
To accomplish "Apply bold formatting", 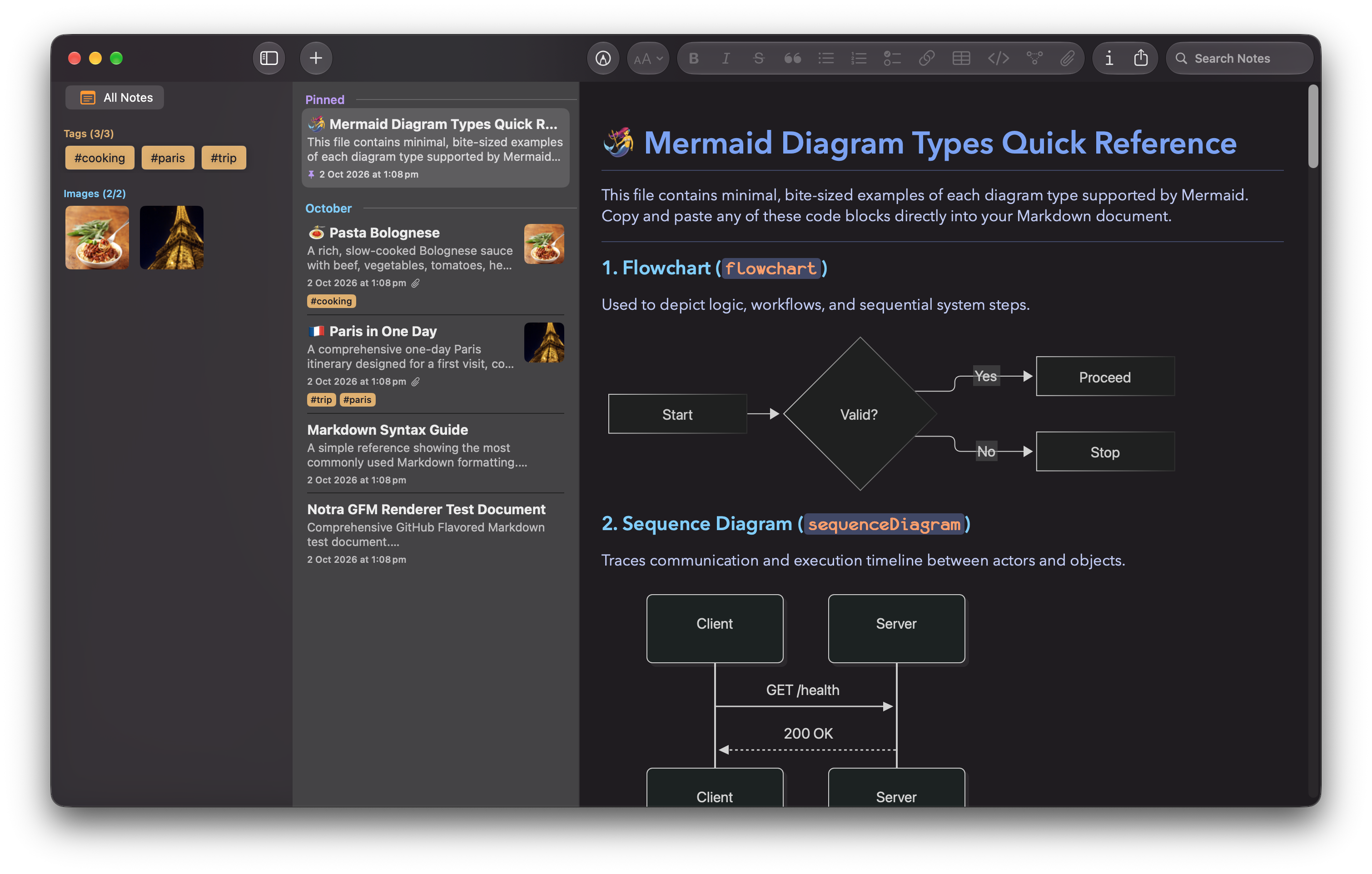I will pyautogui.click(x=693, y=58).
